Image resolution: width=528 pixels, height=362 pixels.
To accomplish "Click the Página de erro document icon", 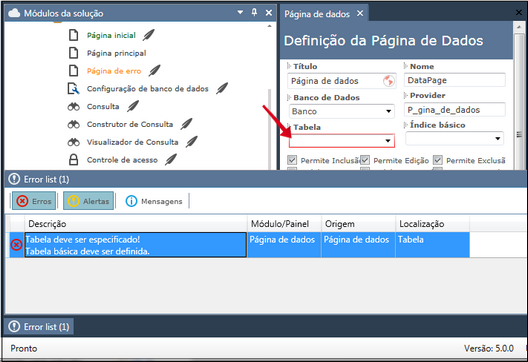I will (73, 71).
